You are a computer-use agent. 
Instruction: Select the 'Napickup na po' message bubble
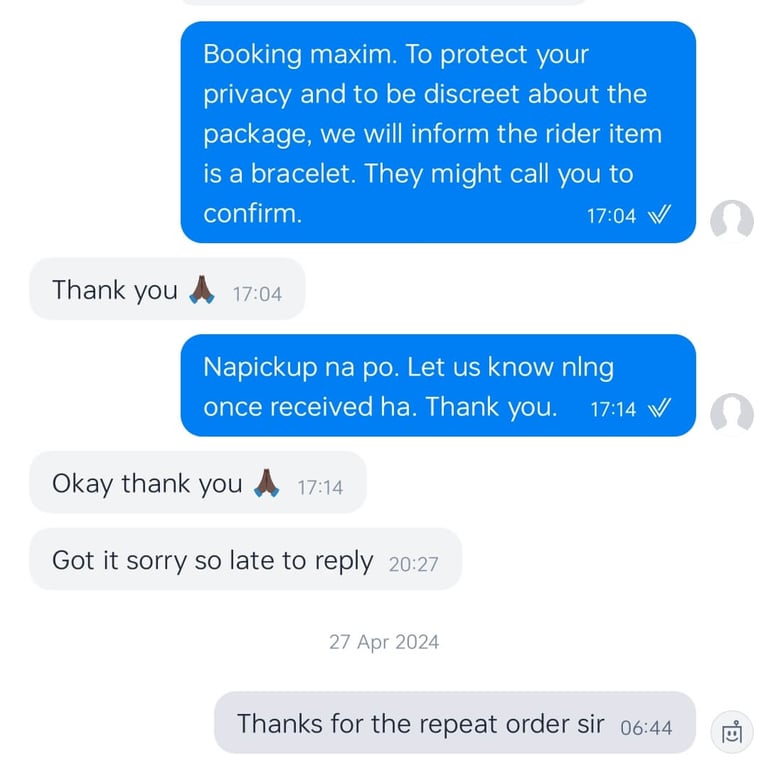click(x=438, y=385)
